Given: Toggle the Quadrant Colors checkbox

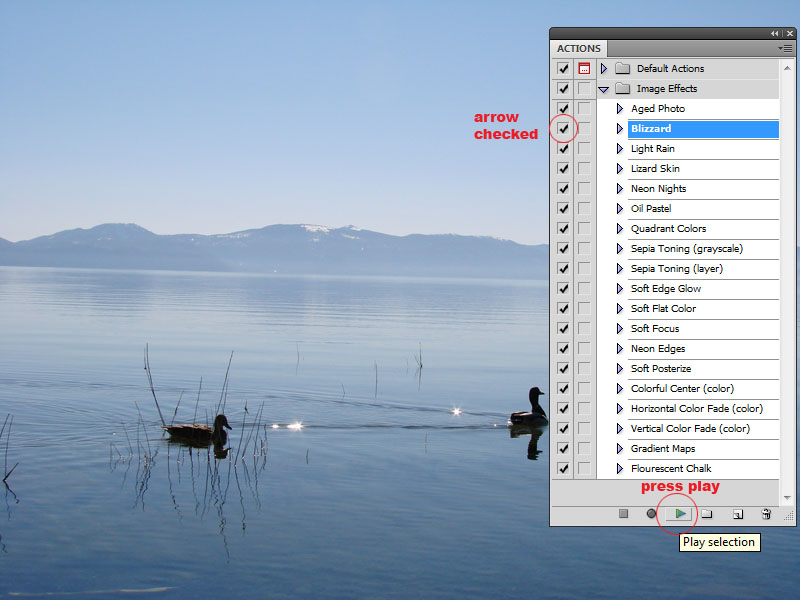Looking at the screenshot, I should (x=563, y=229).
